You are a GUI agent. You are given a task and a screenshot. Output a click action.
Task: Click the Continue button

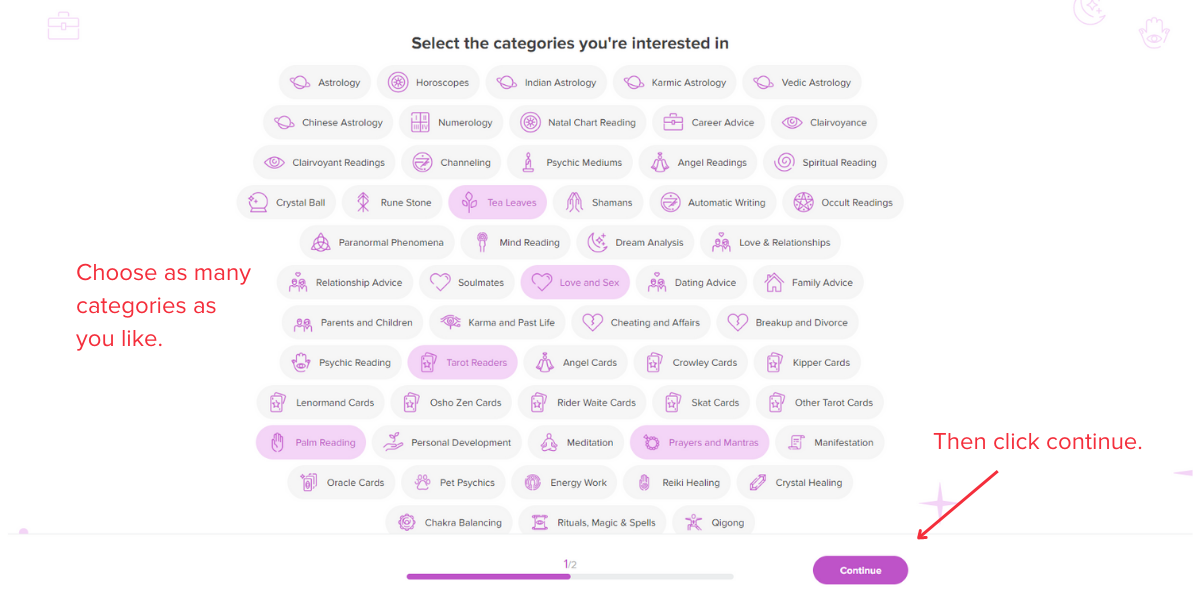[860, 570]
